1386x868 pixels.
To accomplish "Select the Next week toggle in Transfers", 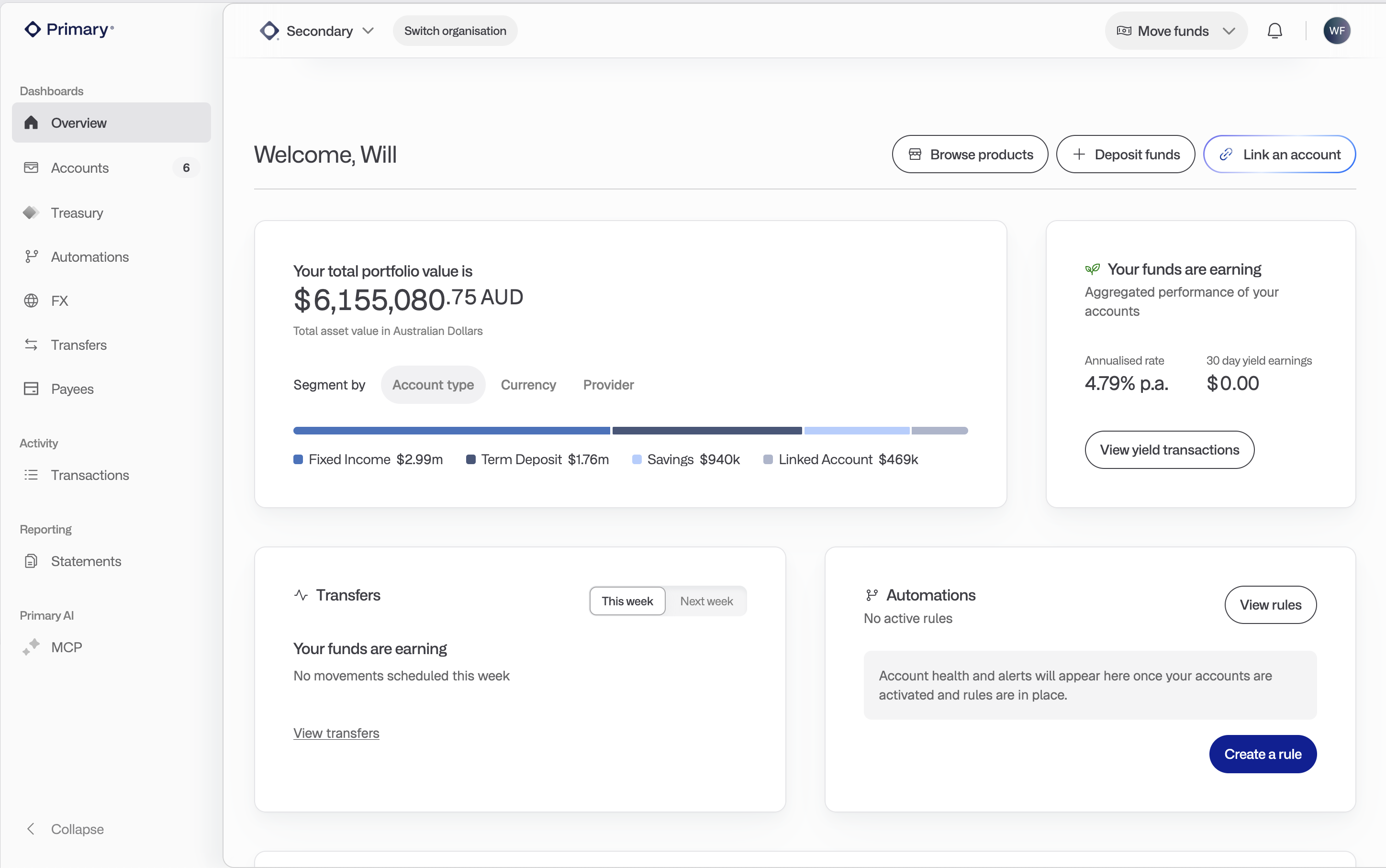I will pos(706,601).
